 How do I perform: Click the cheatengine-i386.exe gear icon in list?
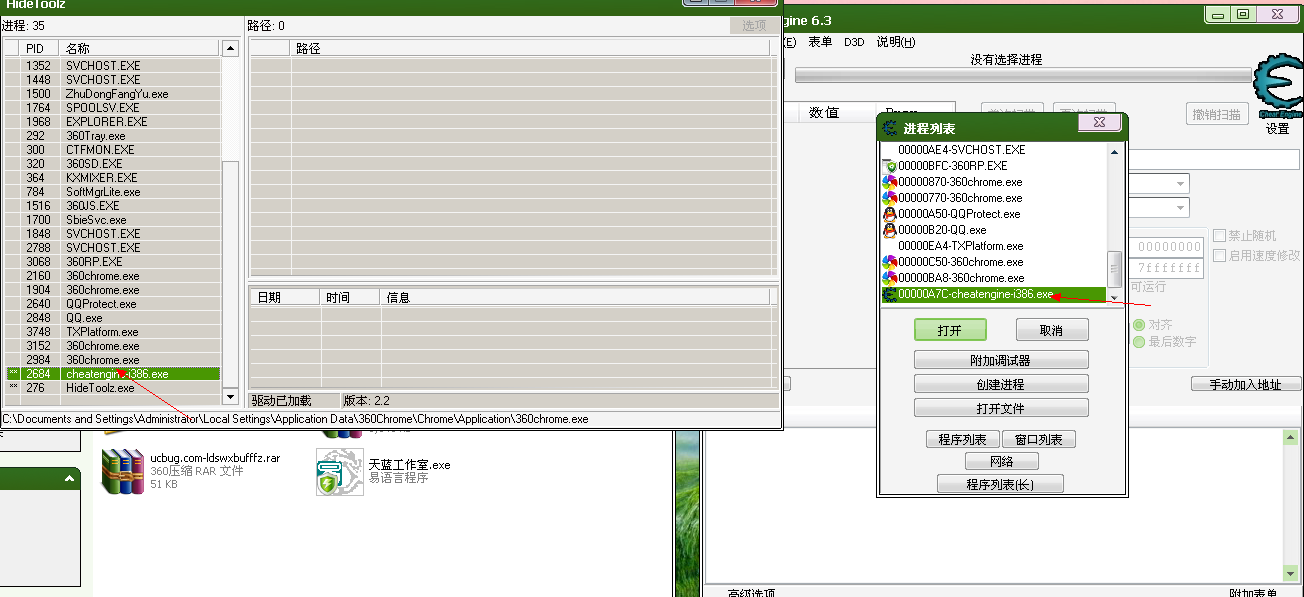[889, 294]
